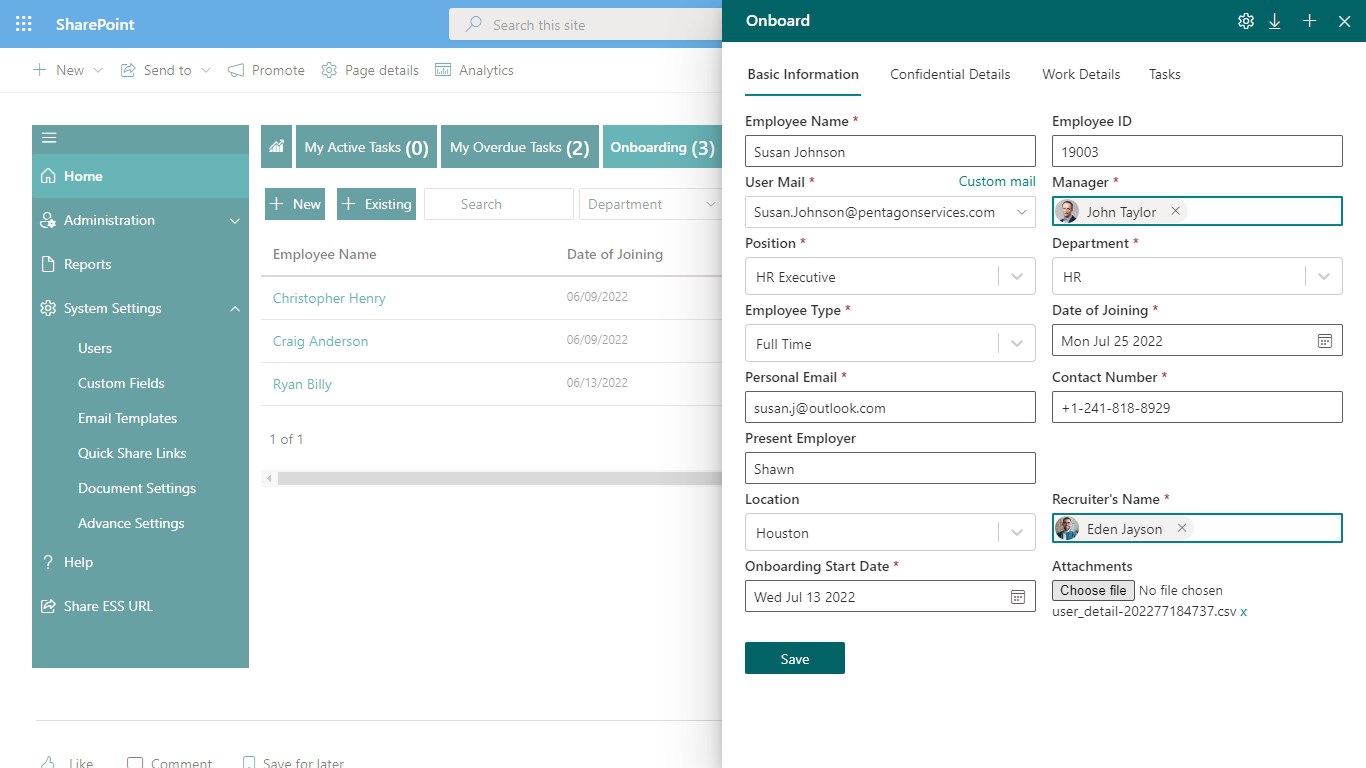
Task: Click the Comment icon at page bottom
Action: tap(135, 763)
